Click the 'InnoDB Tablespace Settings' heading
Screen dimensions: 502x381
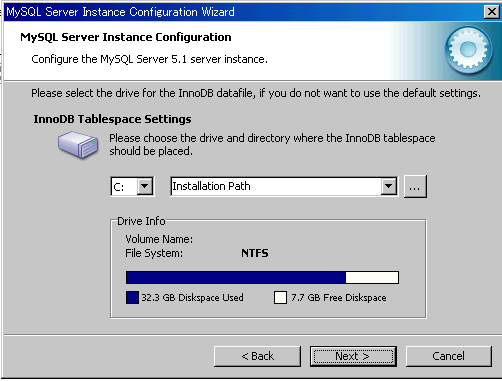coord(112,119)
